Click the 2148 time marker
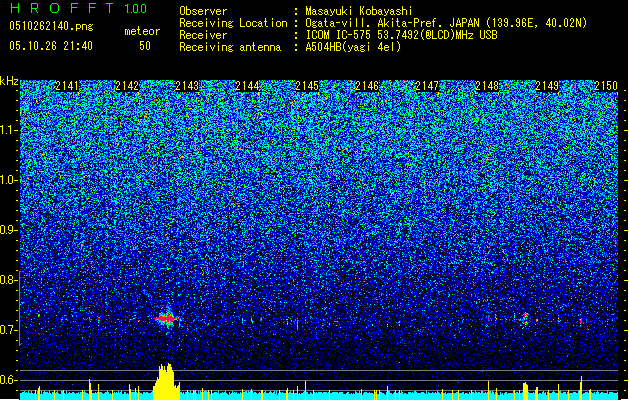 [487, 86]
